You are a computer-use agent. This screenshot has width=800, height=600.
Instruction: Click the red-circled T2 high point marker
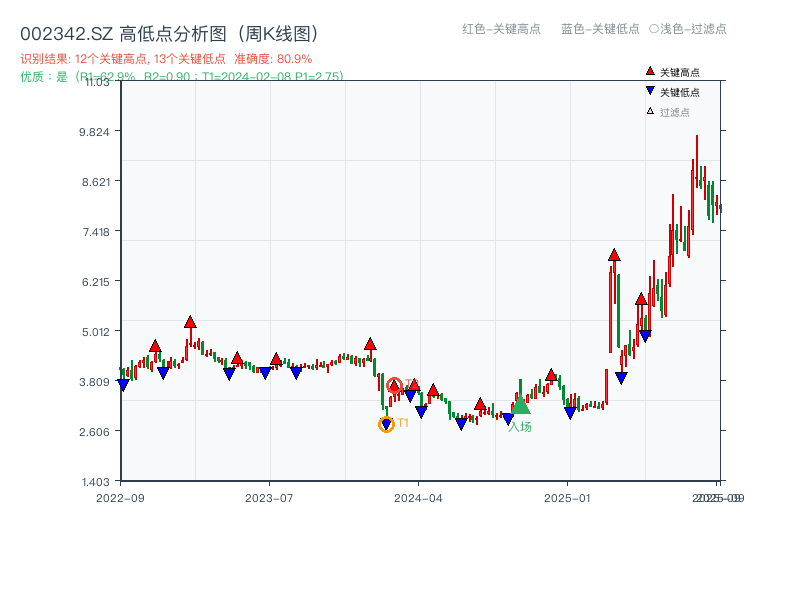click(394, 385)
